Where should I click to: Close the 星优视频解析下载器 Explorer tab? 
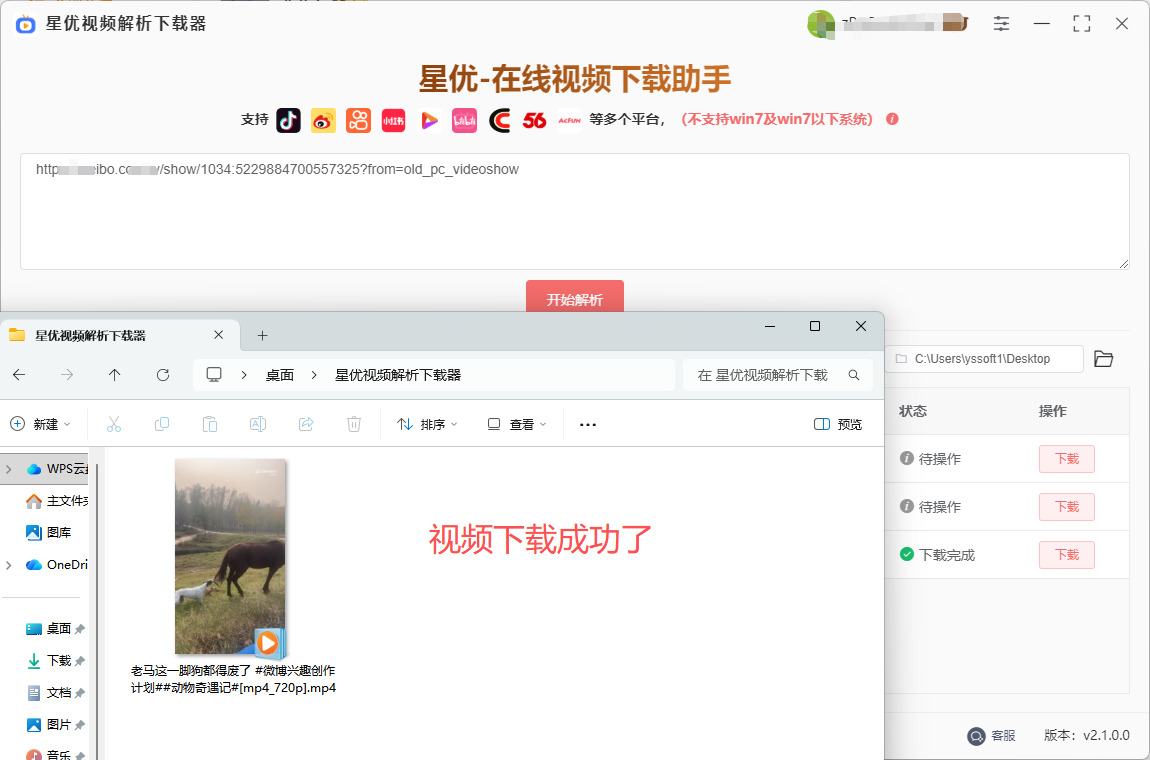(x=219, y=335)
